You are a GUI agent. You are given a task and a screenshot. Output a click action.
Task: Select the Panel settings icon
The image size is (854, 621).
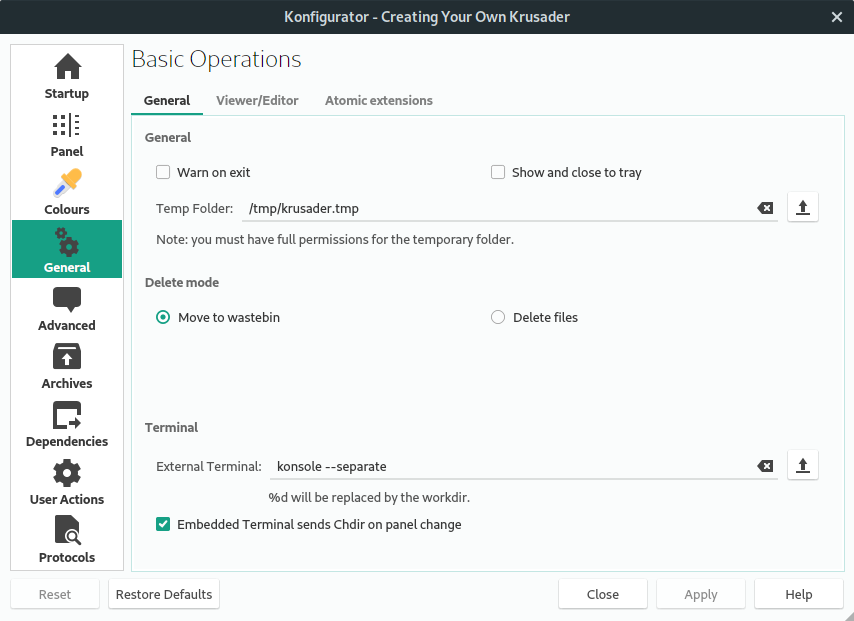pyautogui.click(x=67, y=135)
